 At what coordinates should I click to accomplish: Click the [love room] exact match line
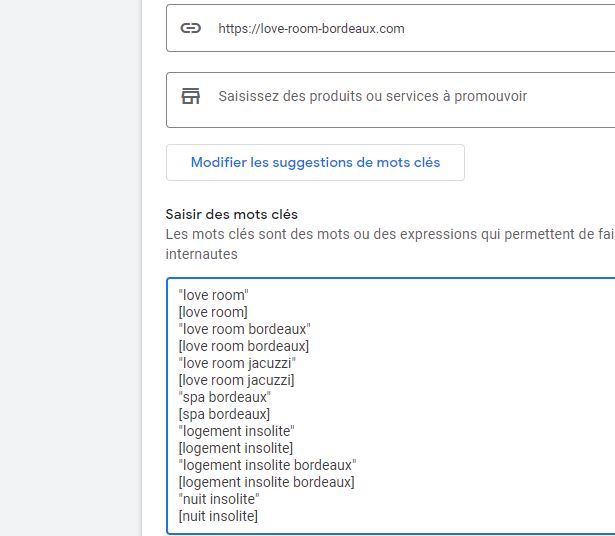tap(213, 312)
